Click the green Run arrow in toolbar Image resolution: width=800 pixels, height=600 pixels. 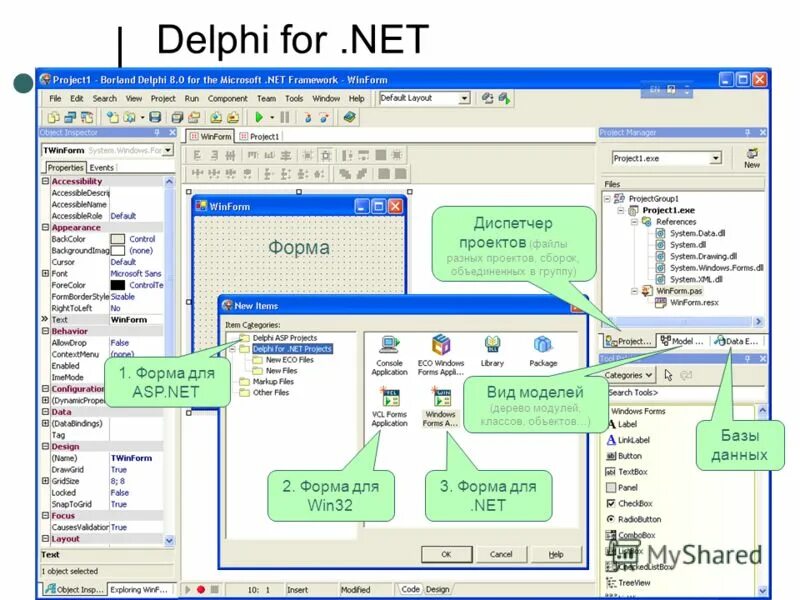tap(259, 117)
